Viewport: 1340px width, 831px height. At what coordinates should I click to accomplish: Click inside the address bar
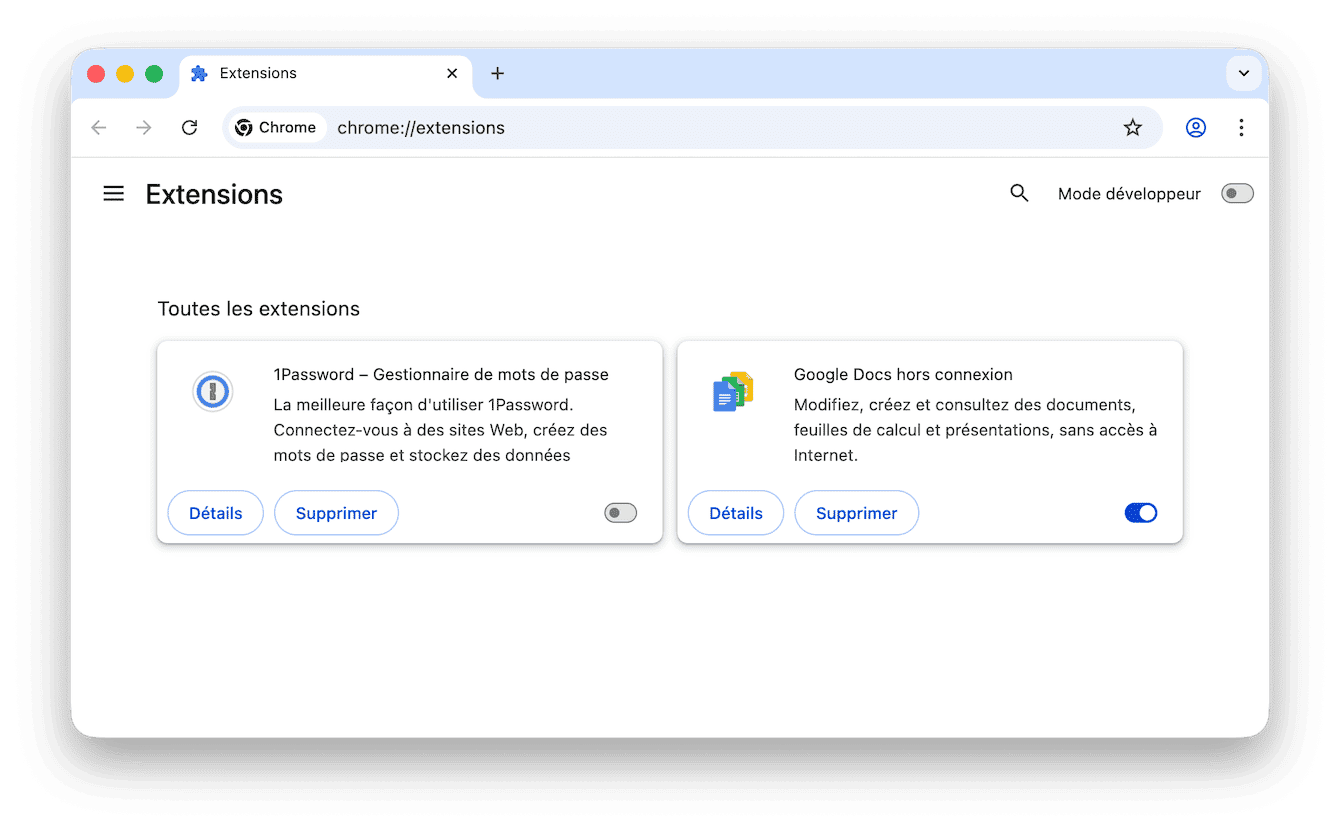click(x=600, y=127)
